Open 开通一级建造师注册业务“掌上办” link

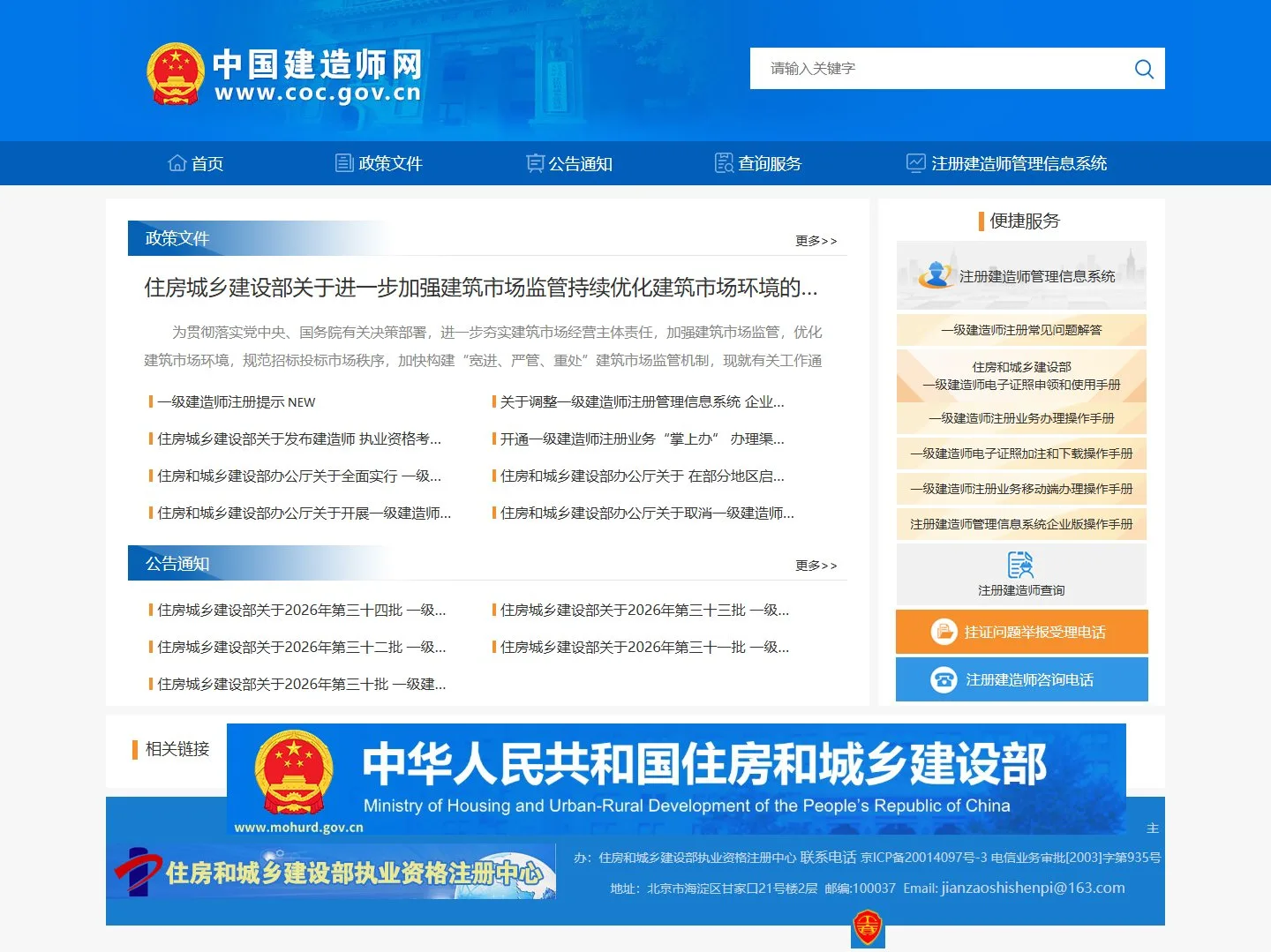642,439
